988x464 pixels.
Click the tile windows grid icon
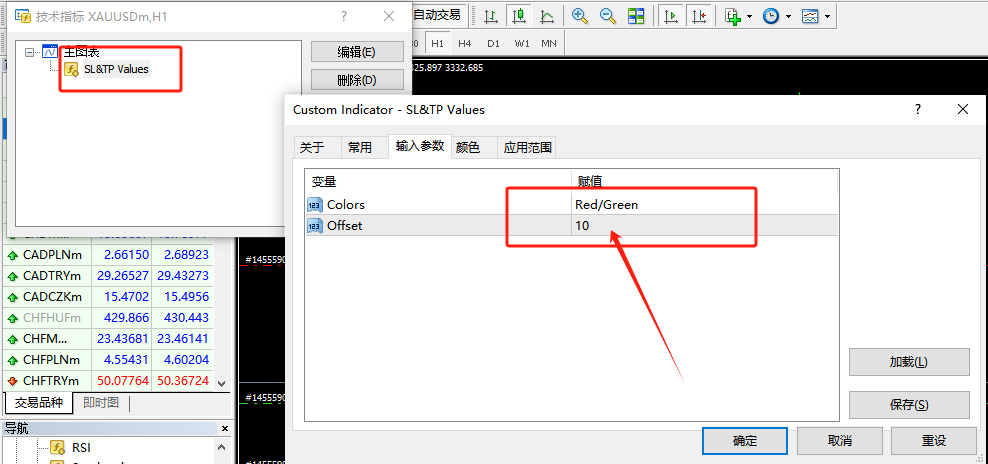click(636, 16)
